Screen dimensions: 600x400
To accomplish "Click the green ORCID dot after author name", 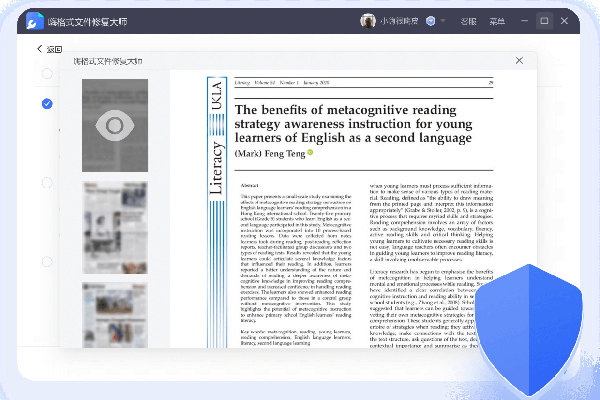I will pyautogui.click(x=310, y=152).
